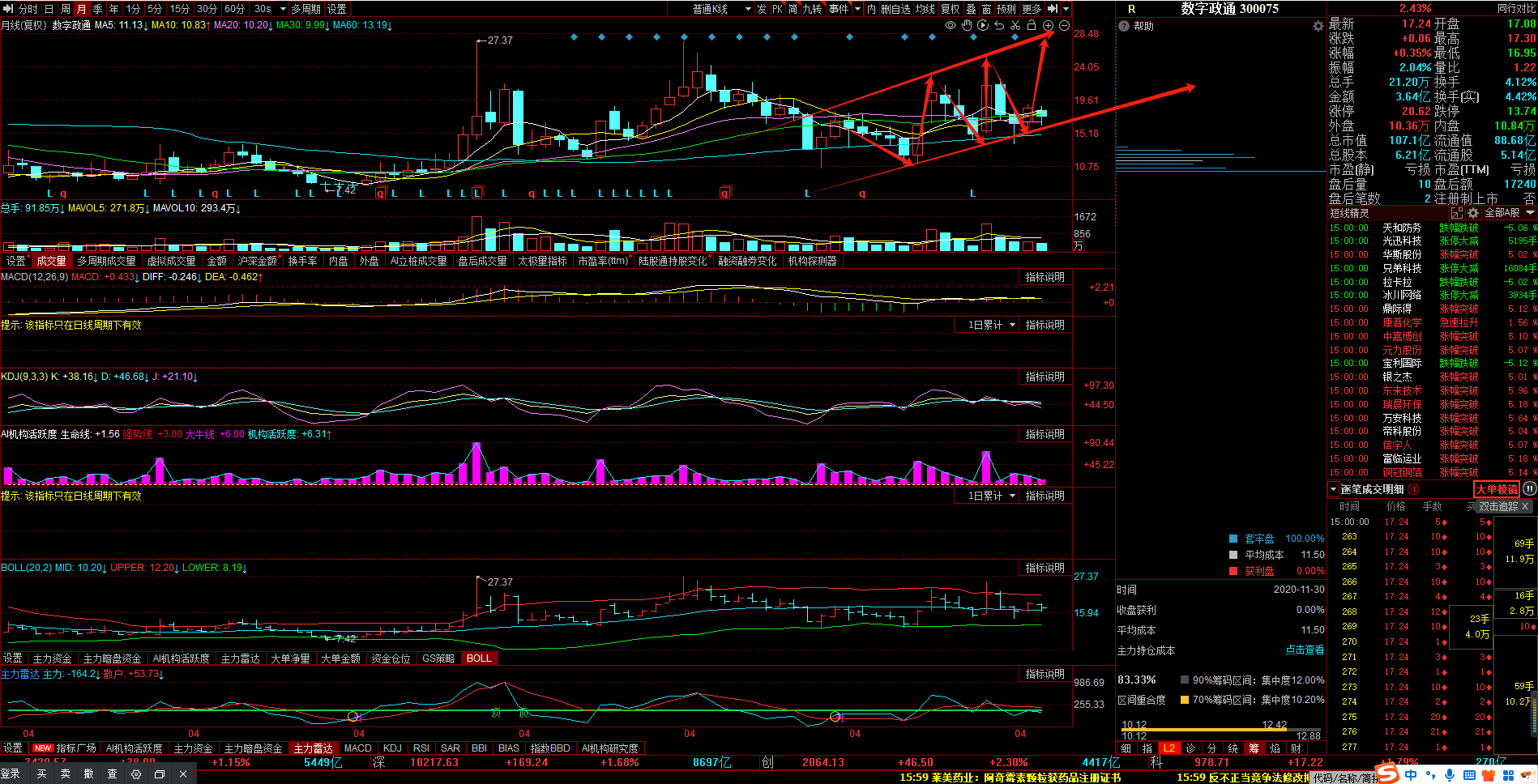Click the 多周期 multi-period button
Screen dimensions: 1538x784
306,9
